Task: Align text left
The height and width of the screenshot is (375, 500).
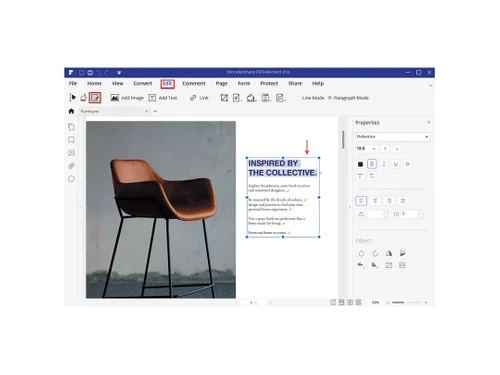Action: coord(361,201)
